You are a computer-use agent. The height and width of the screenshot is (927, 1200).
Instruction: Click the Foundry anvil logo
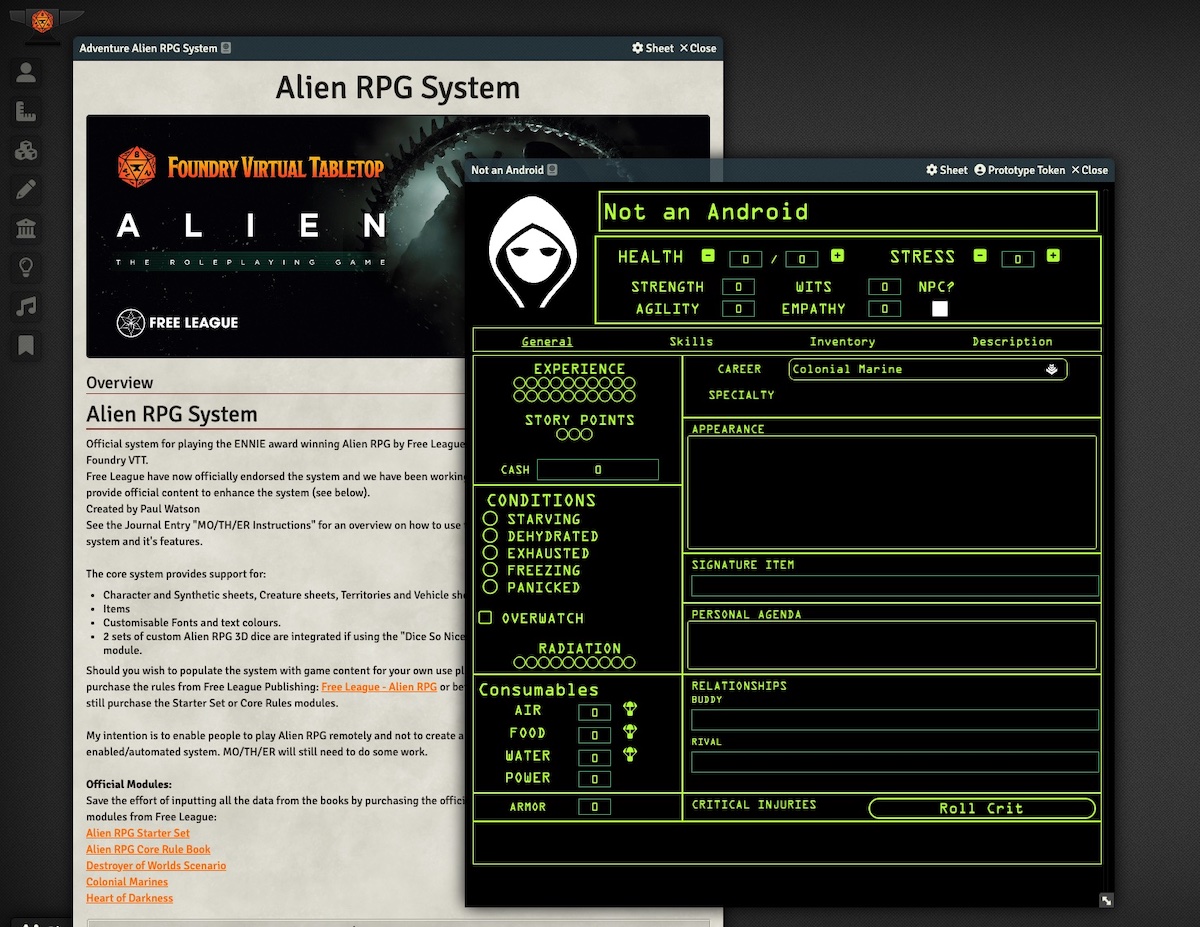[42, 21]
